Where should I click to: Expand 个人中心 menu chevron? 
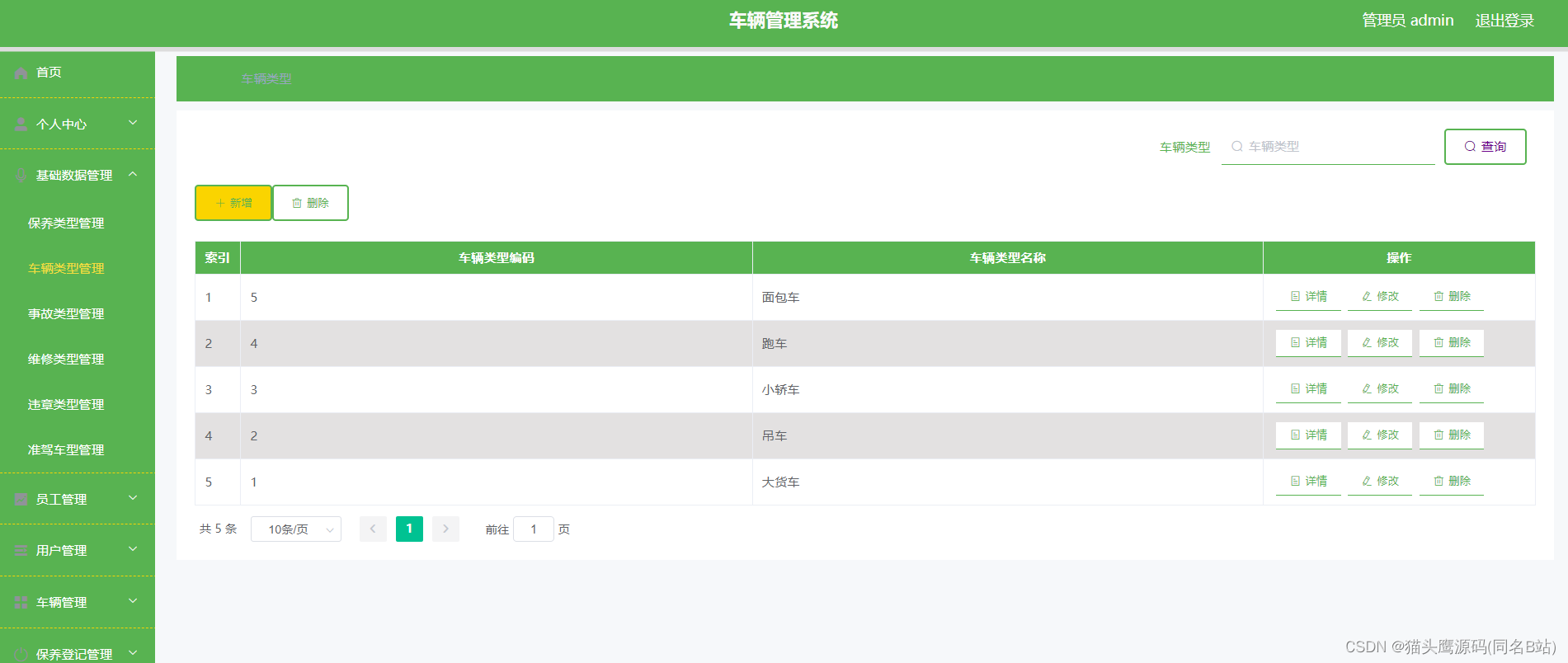pyautogui.click(x=133, y=123)
